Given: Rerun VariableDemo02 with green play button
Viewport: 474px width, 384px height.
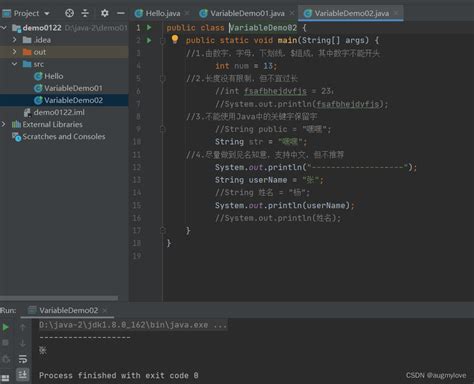Looking at the screenshot, I should [x=5, y=327].
